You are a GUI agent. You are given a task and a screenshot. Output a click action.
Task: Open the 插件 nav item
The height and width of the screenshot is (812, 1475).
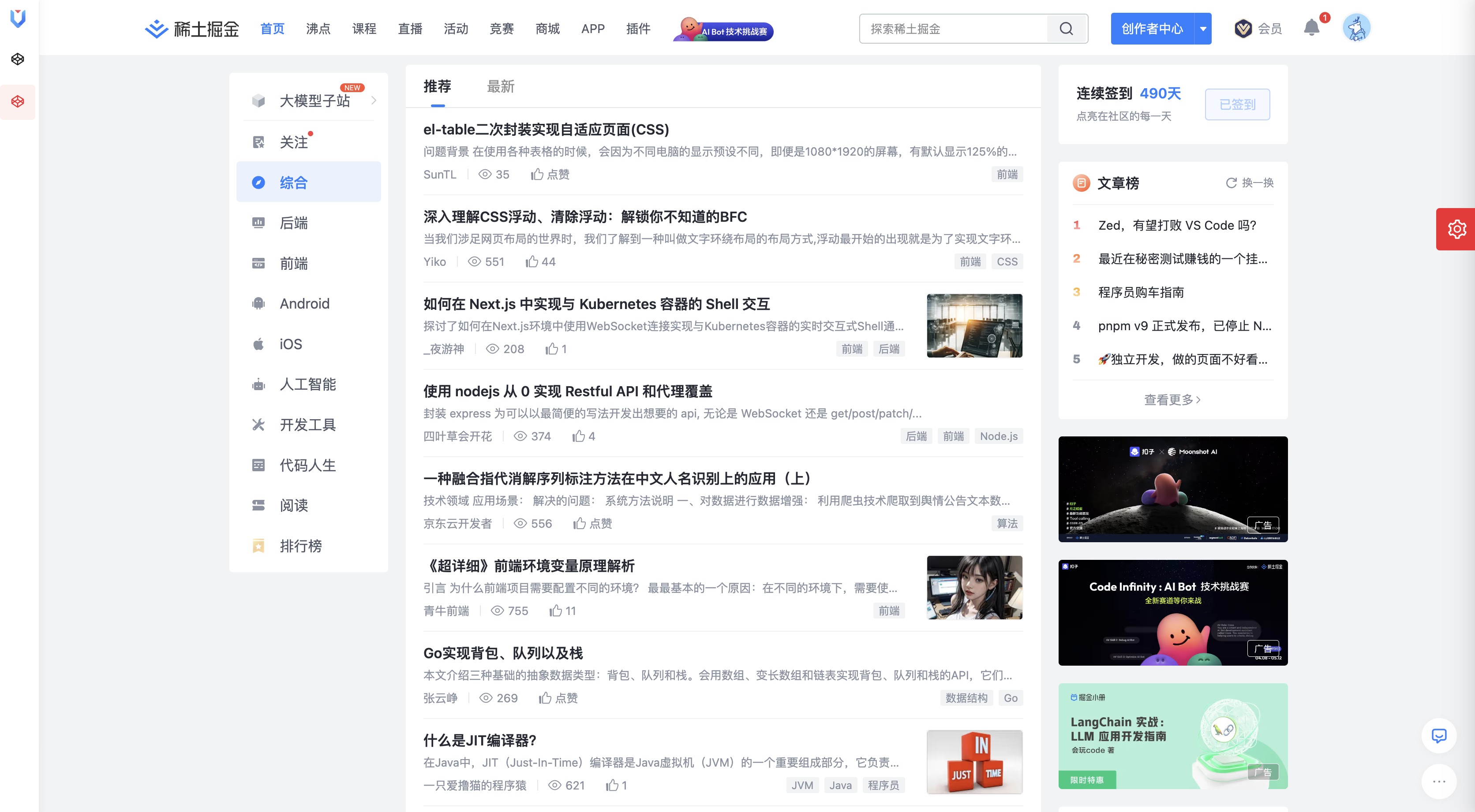pos(638,29)
